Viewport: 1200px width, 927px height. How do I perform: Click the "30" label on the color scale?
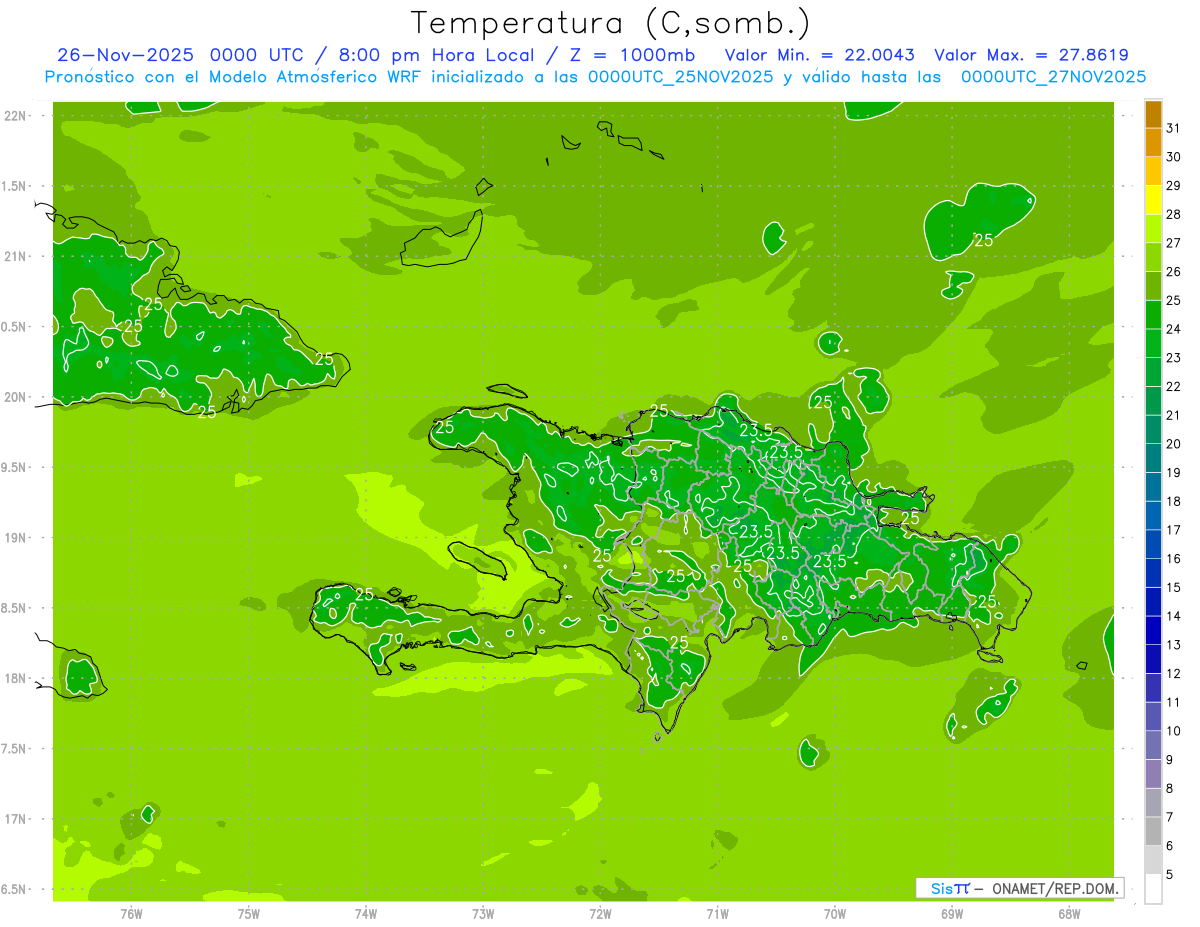(x=1173, y=157)
